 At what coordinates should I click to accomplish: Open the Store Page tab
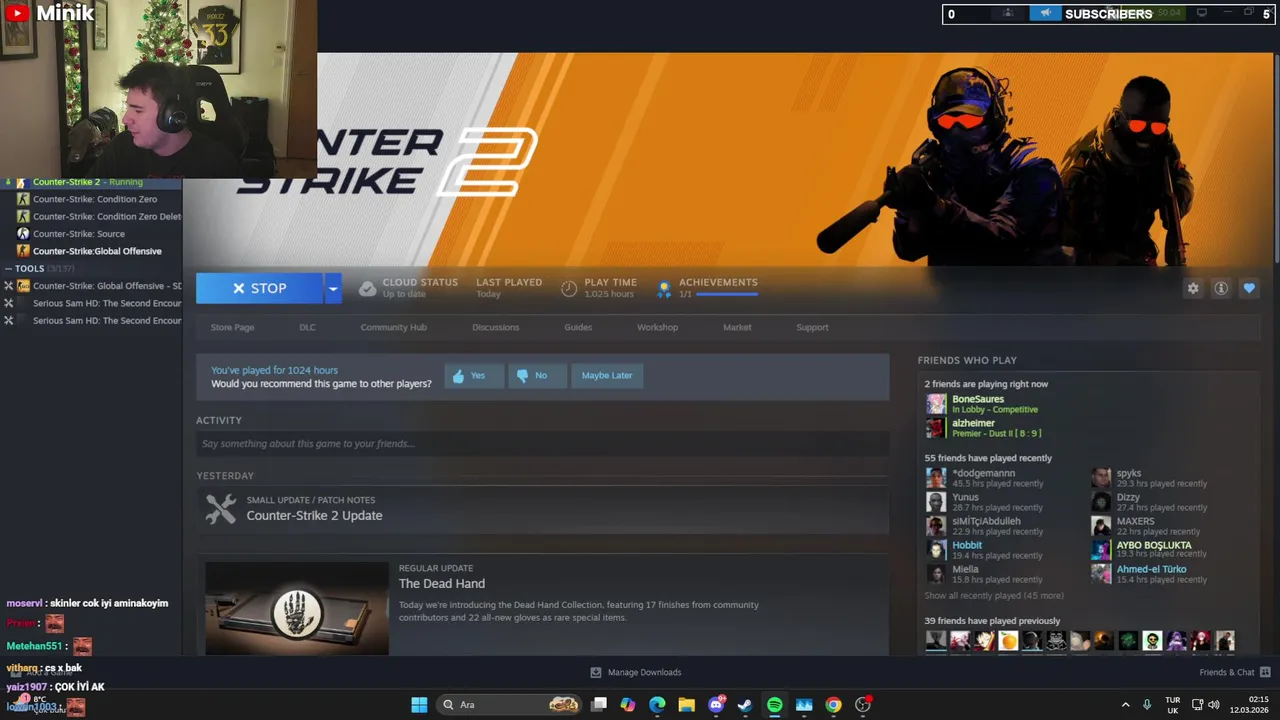tap(232, 327)
